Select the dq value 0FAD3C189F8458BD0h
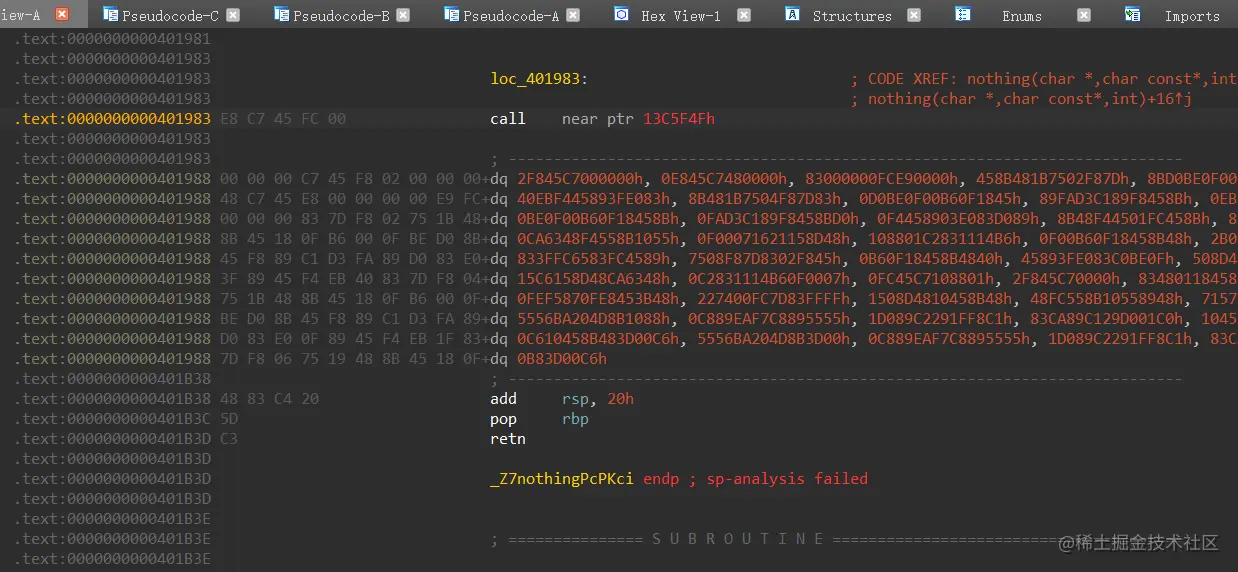This screenshot has width=1238, height=572. (778, 219)
